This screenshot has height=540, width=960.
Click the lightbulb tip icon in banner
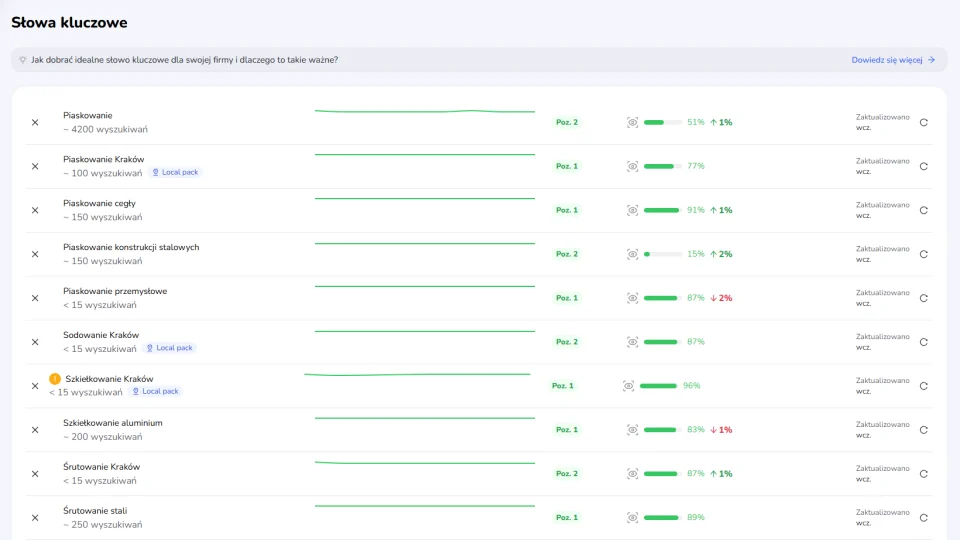point(23,60)
